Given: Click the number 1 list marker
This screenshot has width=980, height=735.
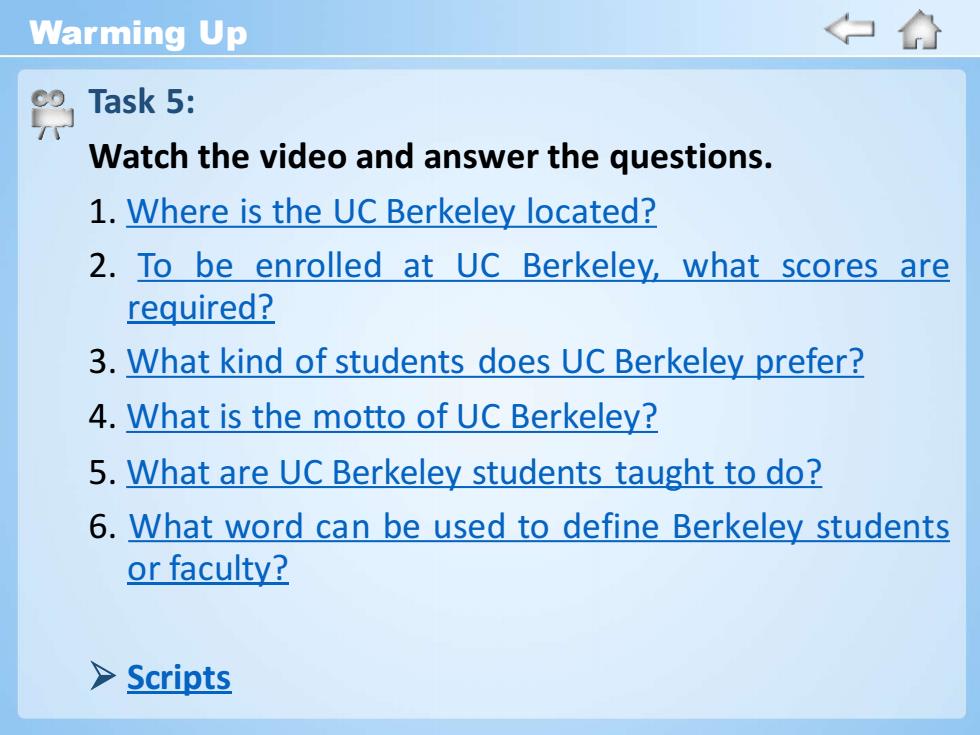Looking at the screenshot, I should 102,212.
